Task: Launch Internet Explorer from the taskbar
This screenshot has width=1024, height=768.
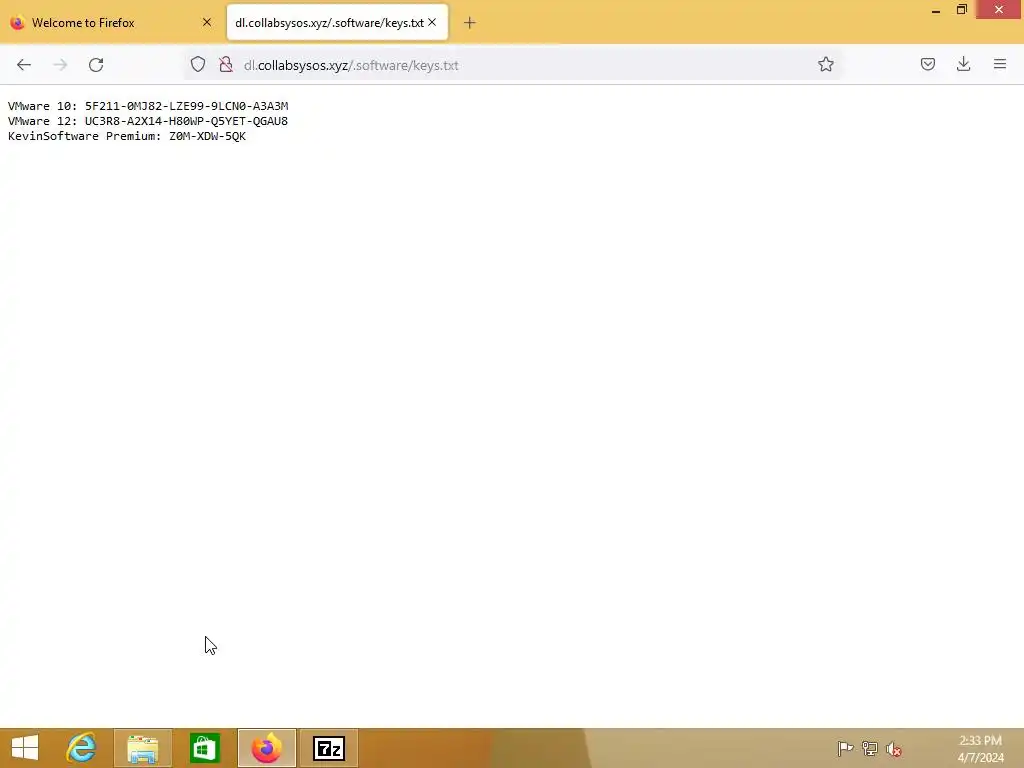Action: click(82, 748)
